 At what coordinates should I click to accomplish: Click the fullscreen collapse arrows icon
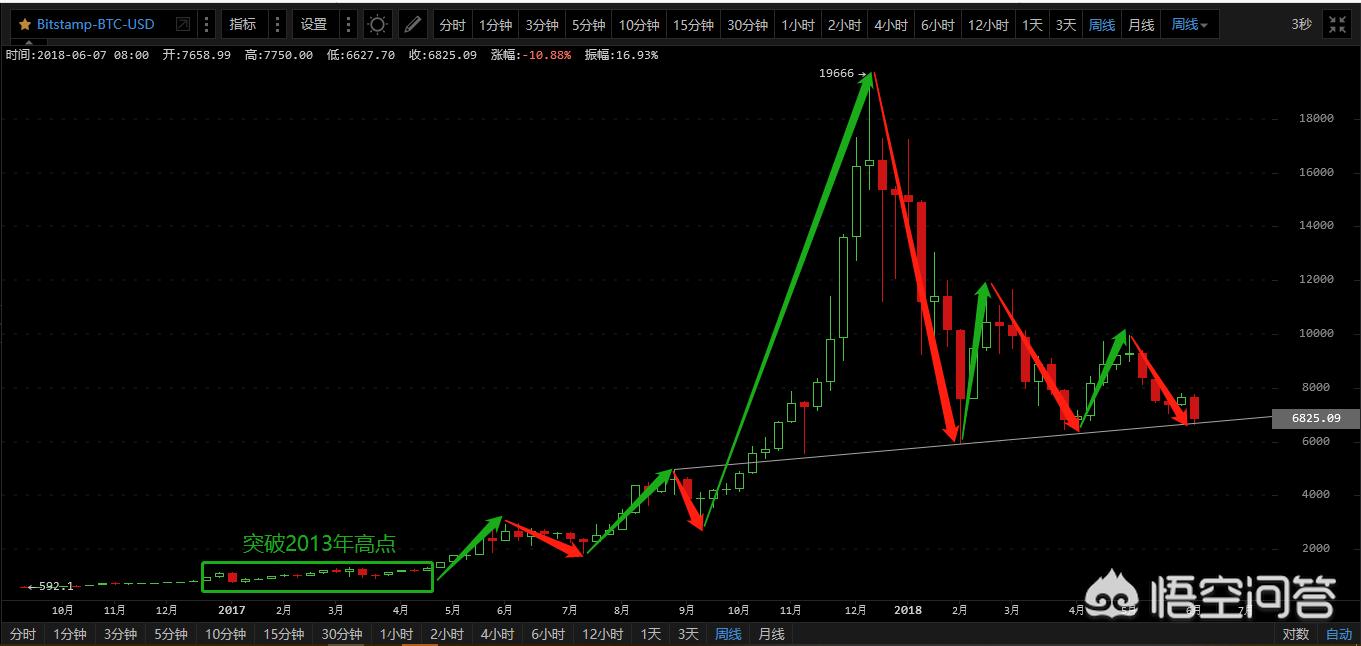(x=1337, y=24)
